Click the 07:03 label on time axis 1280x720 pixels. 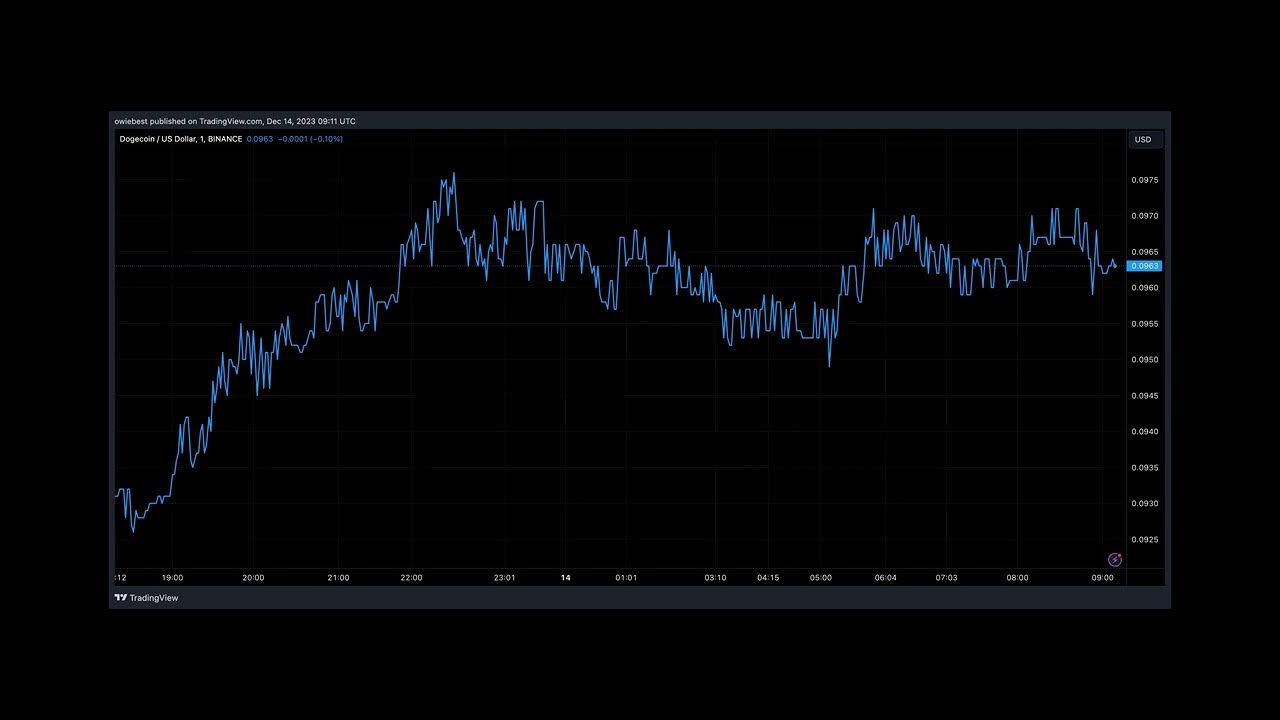coord(946,578)
